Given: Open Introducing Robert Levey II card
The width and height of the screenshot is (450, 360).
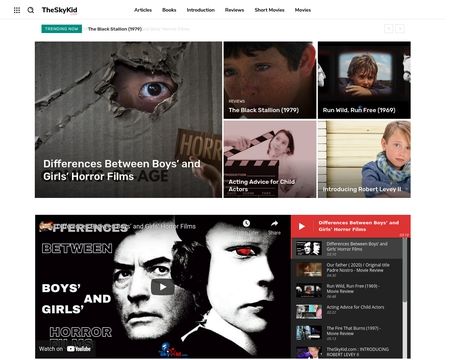Looking at the screenshot, I should tap(364, 159).
